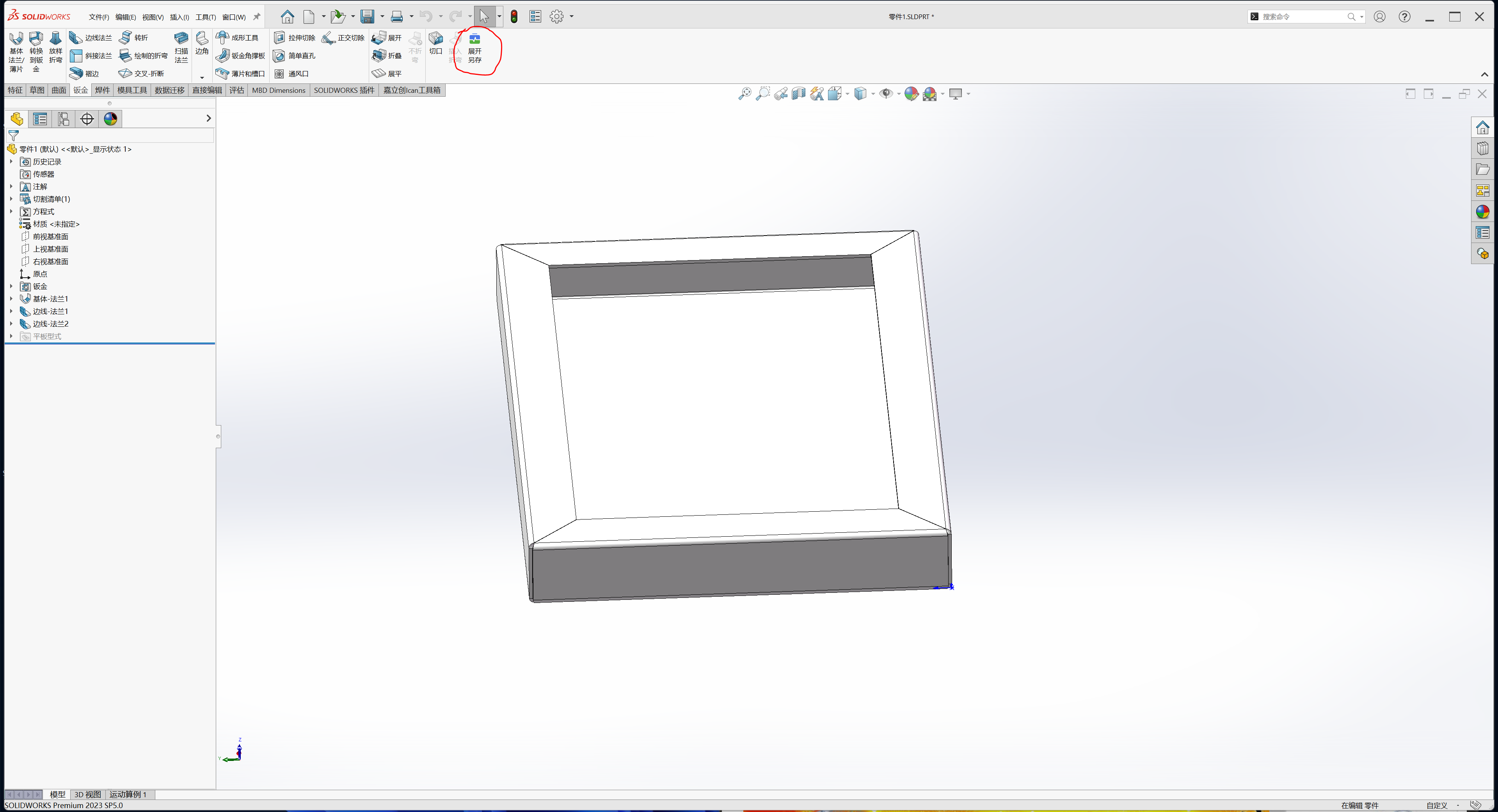
Task: Open the SOLIDWORKS help button
Action: [x=1404, y=17]
